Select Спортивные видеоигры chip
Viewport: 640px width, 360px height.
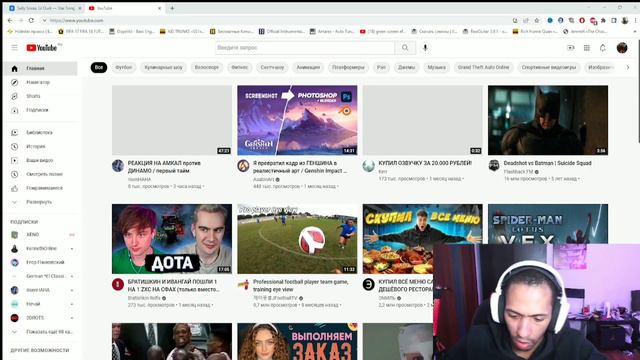(x=549, y=67)
